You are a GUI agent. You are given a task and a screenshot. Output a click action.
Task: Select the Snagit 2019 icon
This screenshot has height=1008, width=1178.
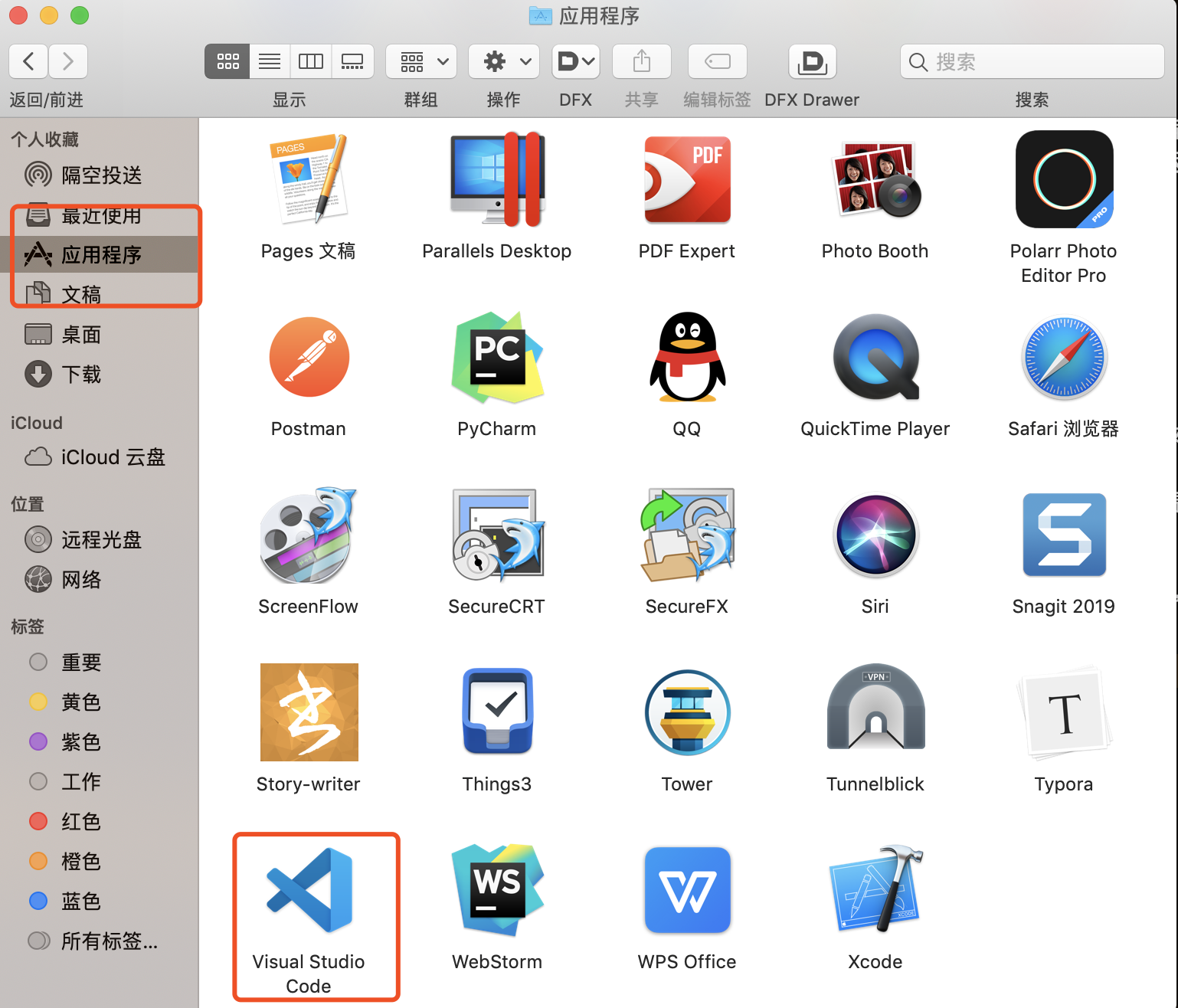pos(1064,535)
